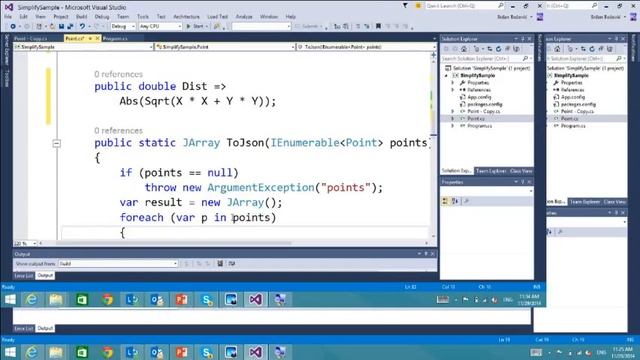Click the Start debugging button
Screen dimensions: 640x360
[x=196, y=27]
